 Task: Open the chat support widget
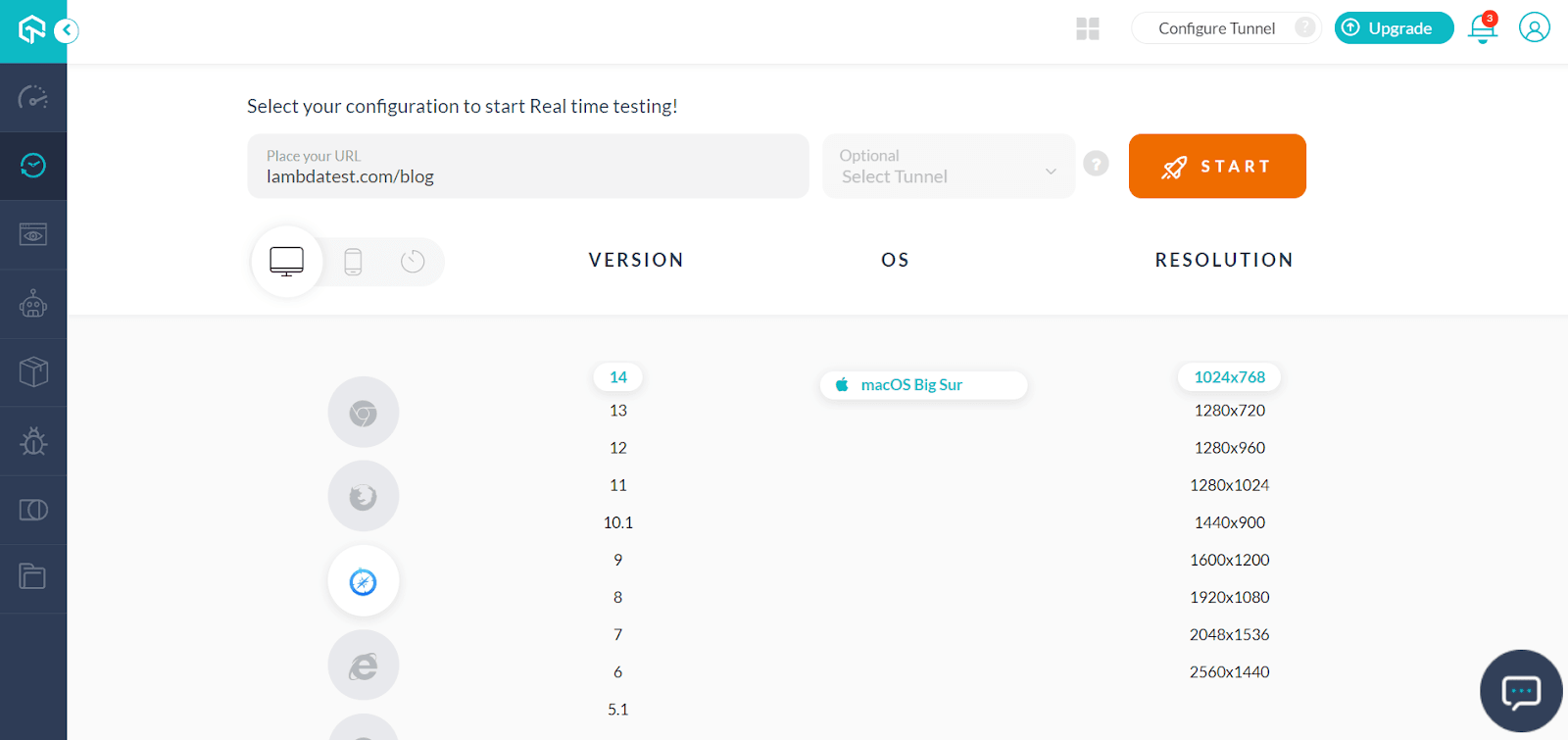(1521, 692)
